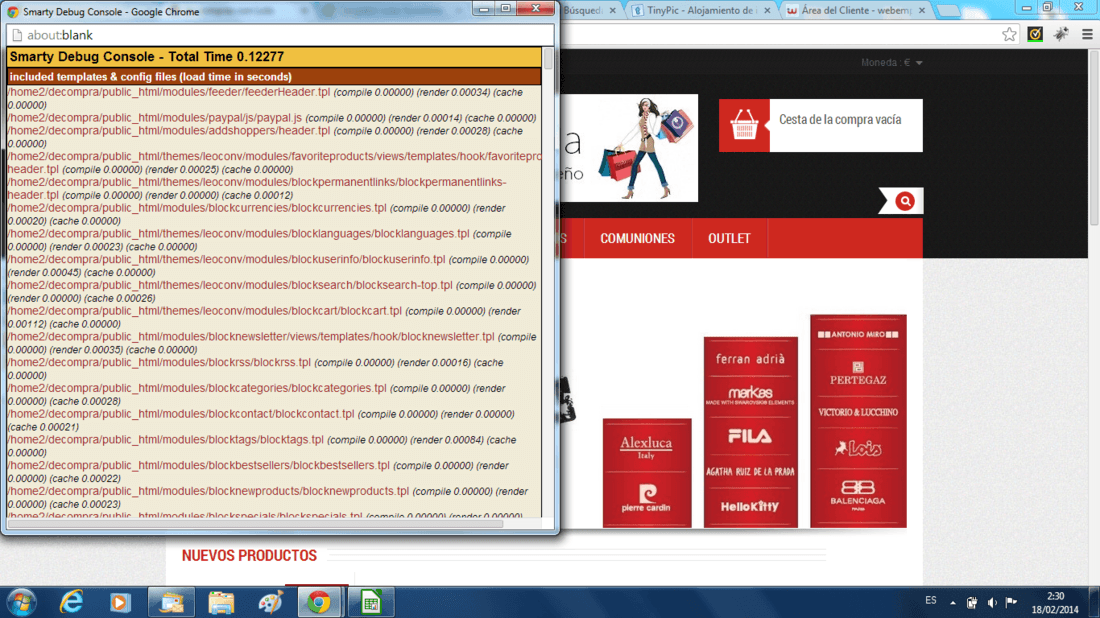Switch to the Búsqueda tab
This screenshot has width=1100, height=618.
click(x=583, y=11)
